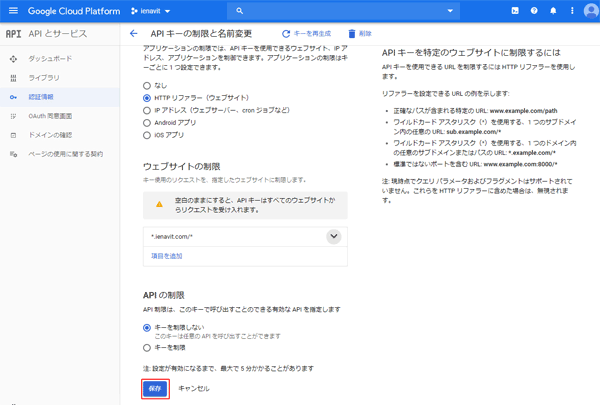Click the orange warning triangle icon
This screenshot has height=405, width=600.
point(159,204)
